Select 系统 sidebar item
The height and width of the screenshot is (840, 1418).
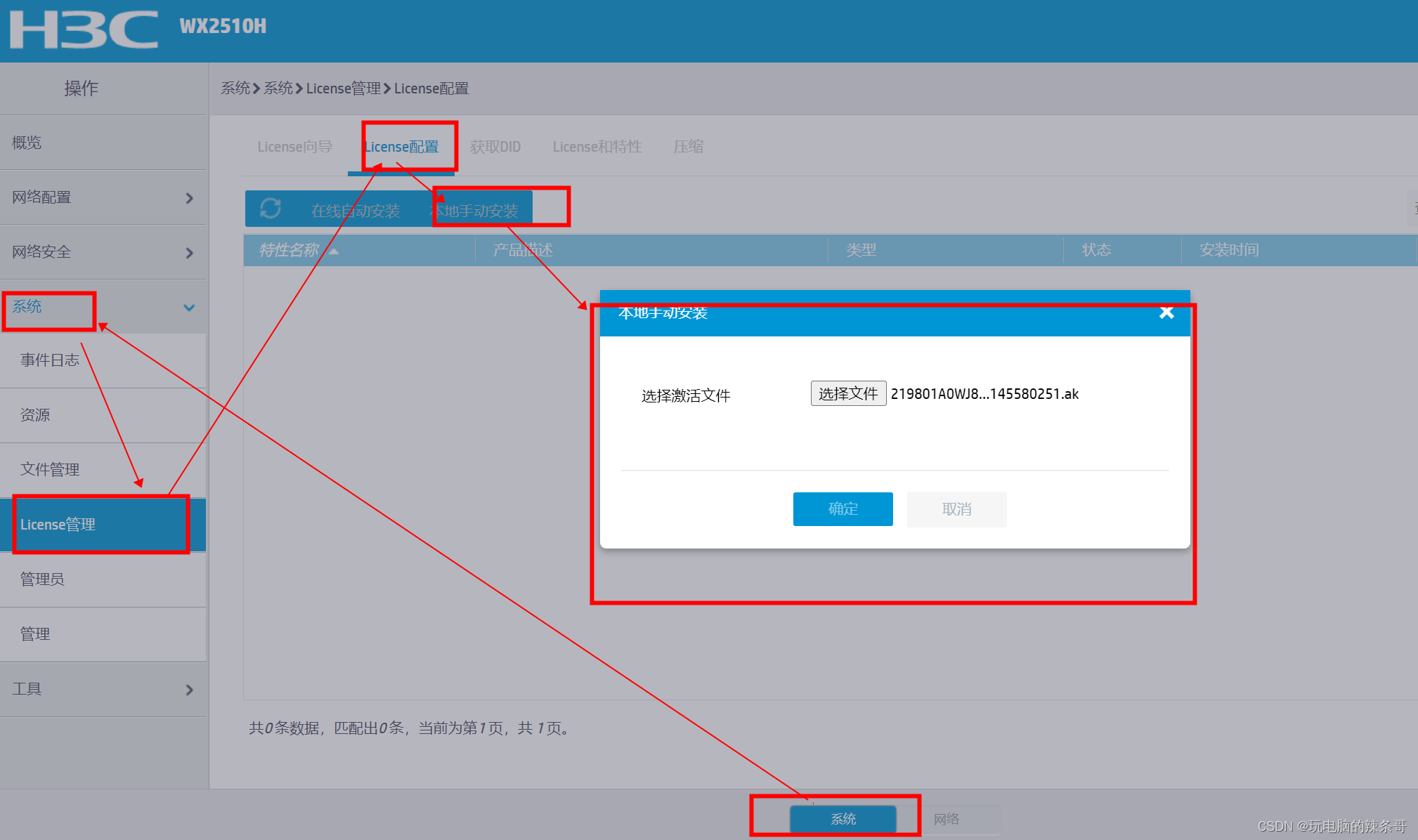(x=103, y=307)
